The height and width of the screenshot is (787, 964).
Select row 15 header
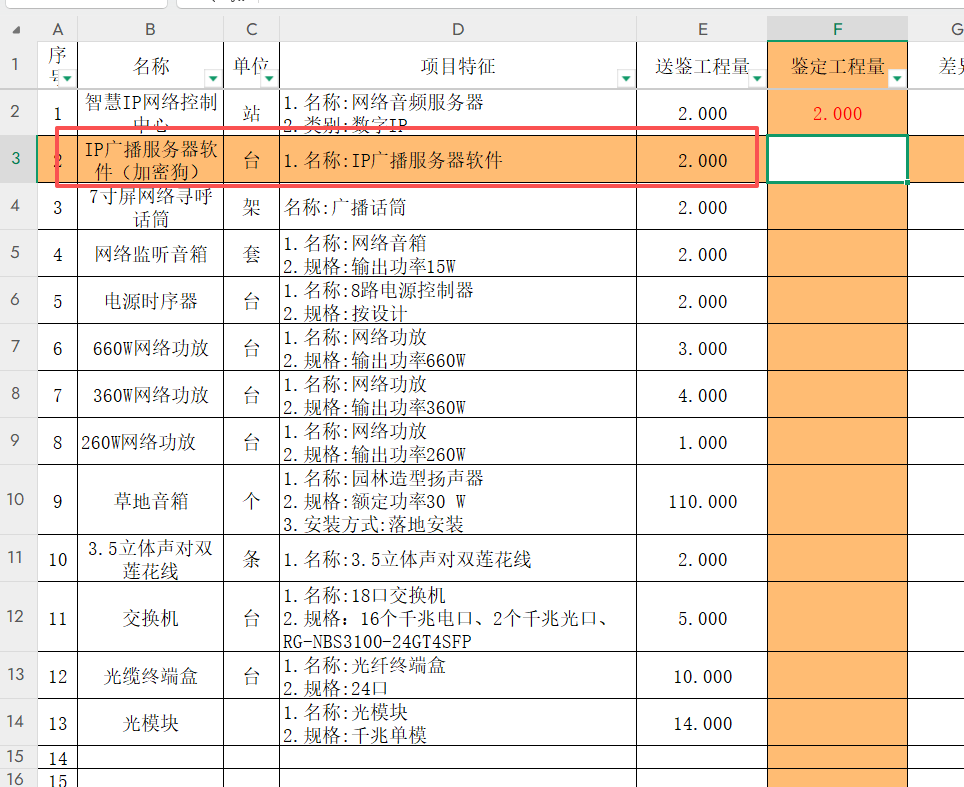(17, 759)
